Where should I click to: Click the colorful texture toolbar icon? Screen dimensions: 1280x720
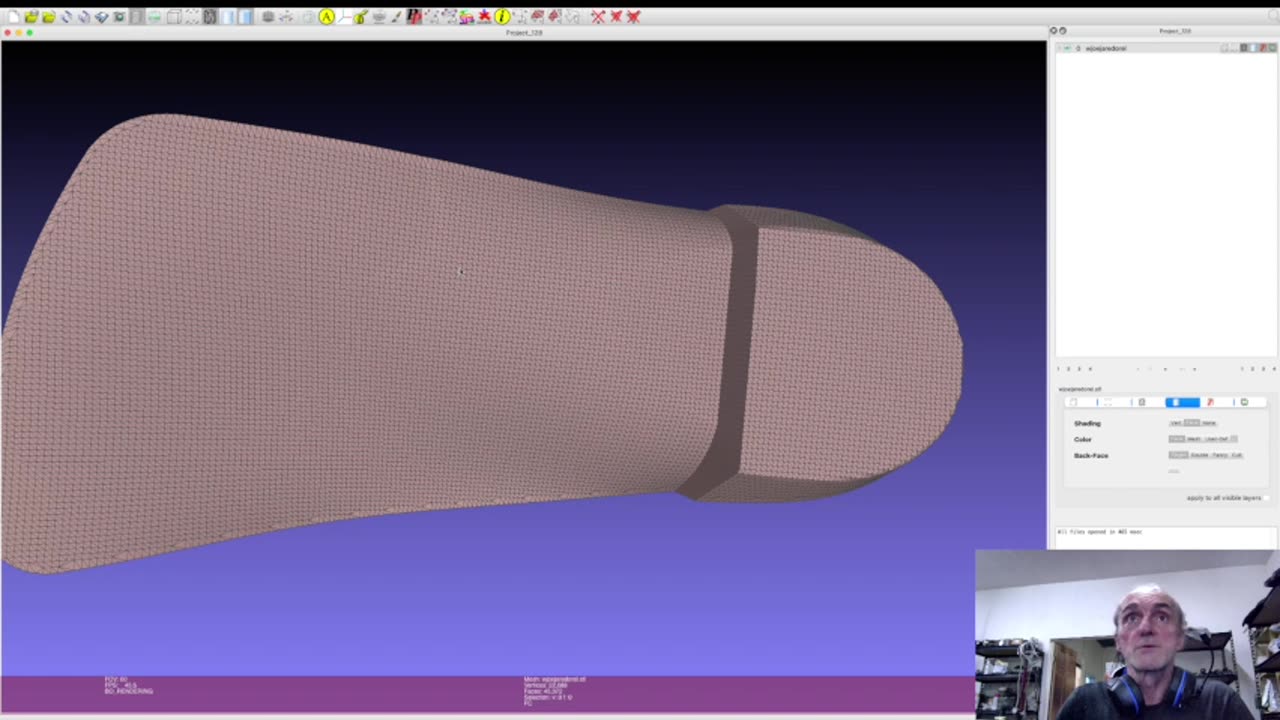(x=467, y=16)
